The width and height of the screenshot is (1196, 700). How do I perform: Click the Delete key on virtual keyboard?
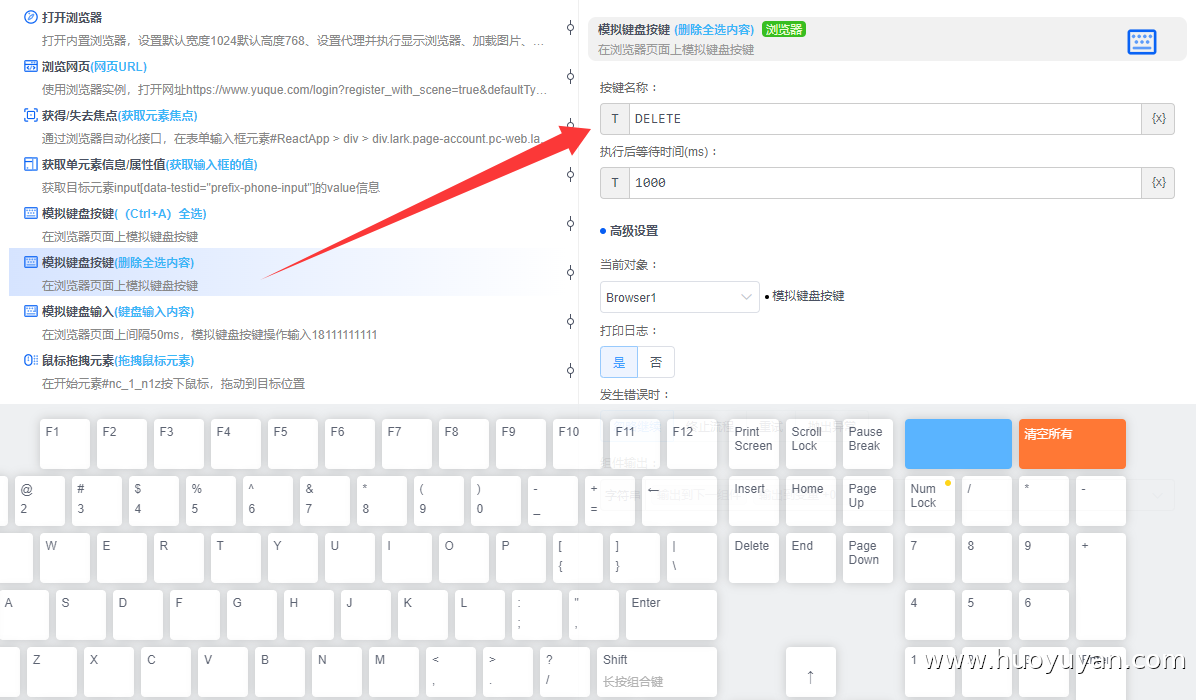pos(754,558)
